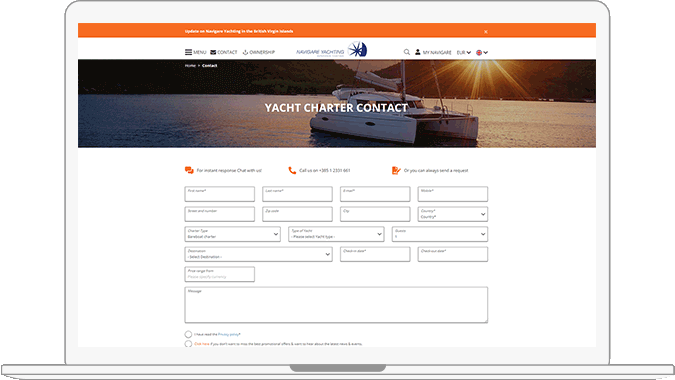Expand the language flag dropdown

[482, 53]
